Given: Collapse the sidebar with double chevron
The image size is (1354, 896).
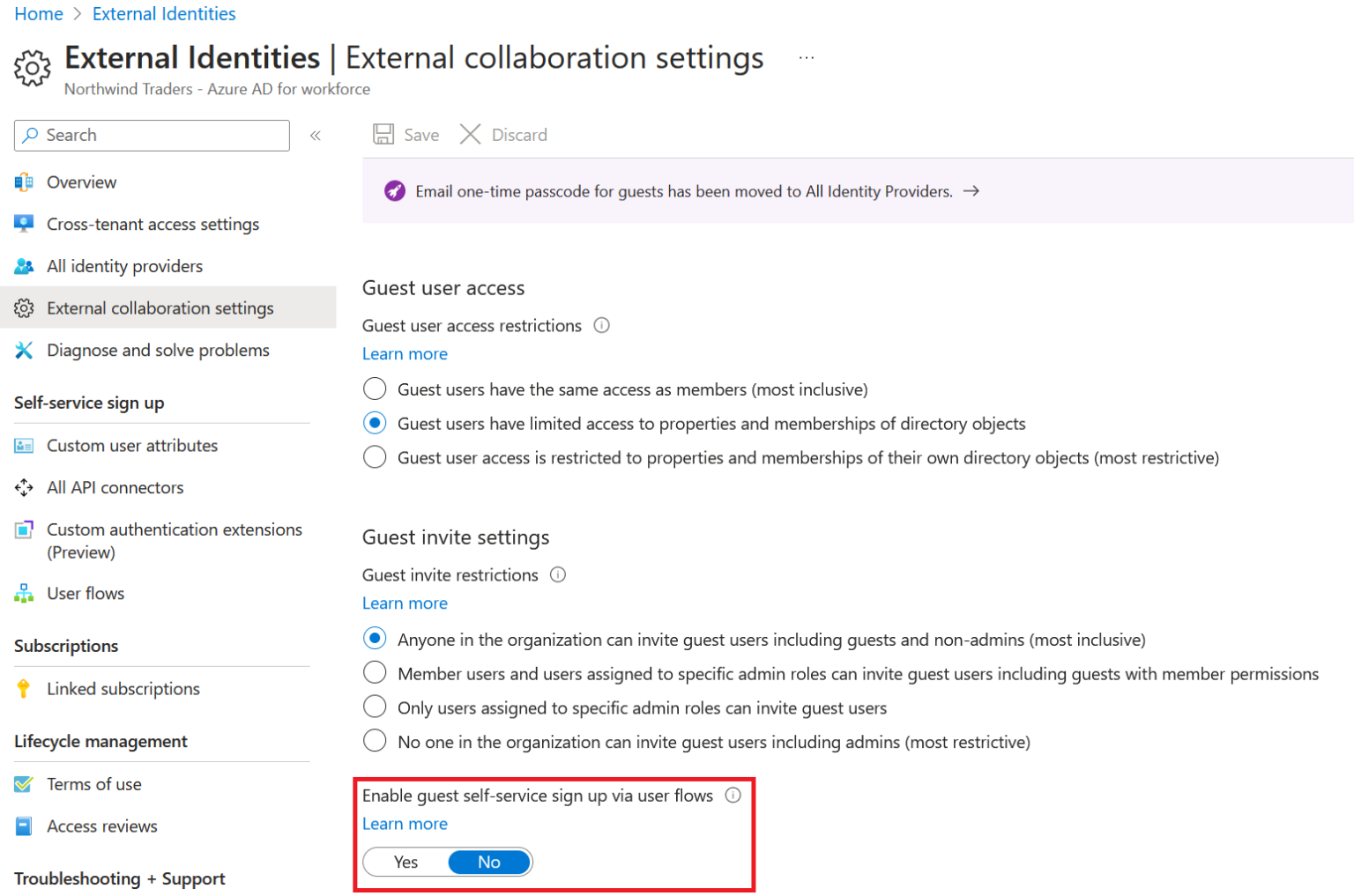Looking at the screenshot, I should 316,136.
